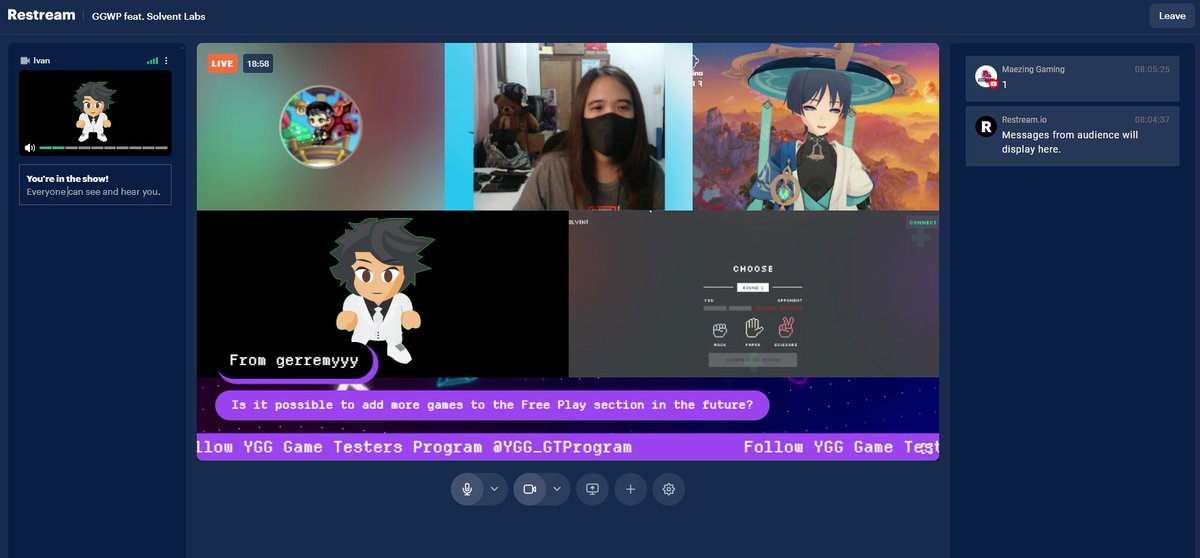1200x558 pixels.
Task: Click the masked person's webcam feed
Action: [569, 126]
